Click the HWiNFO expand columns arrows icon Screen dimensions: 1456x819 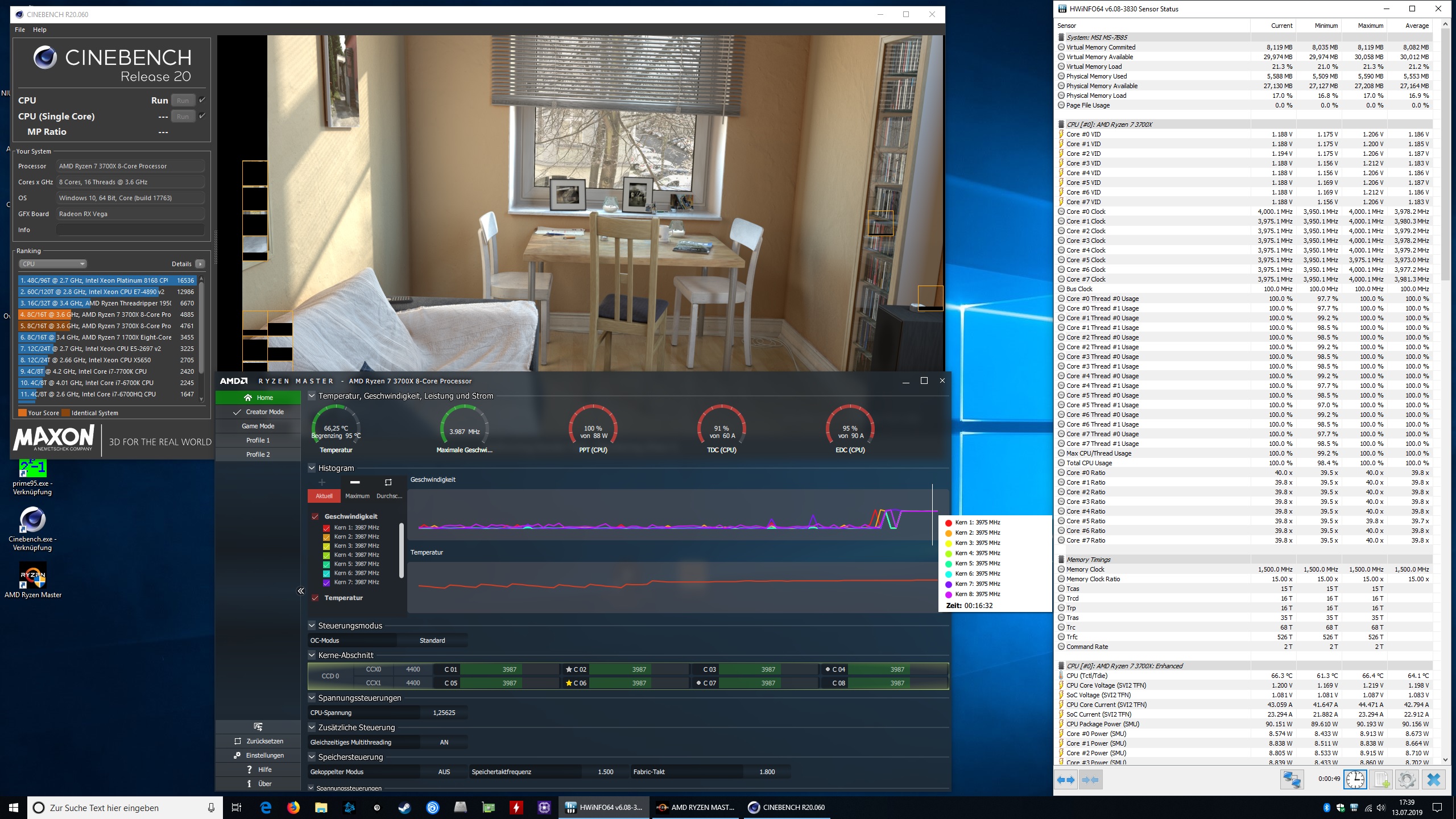pos(1066,779)
